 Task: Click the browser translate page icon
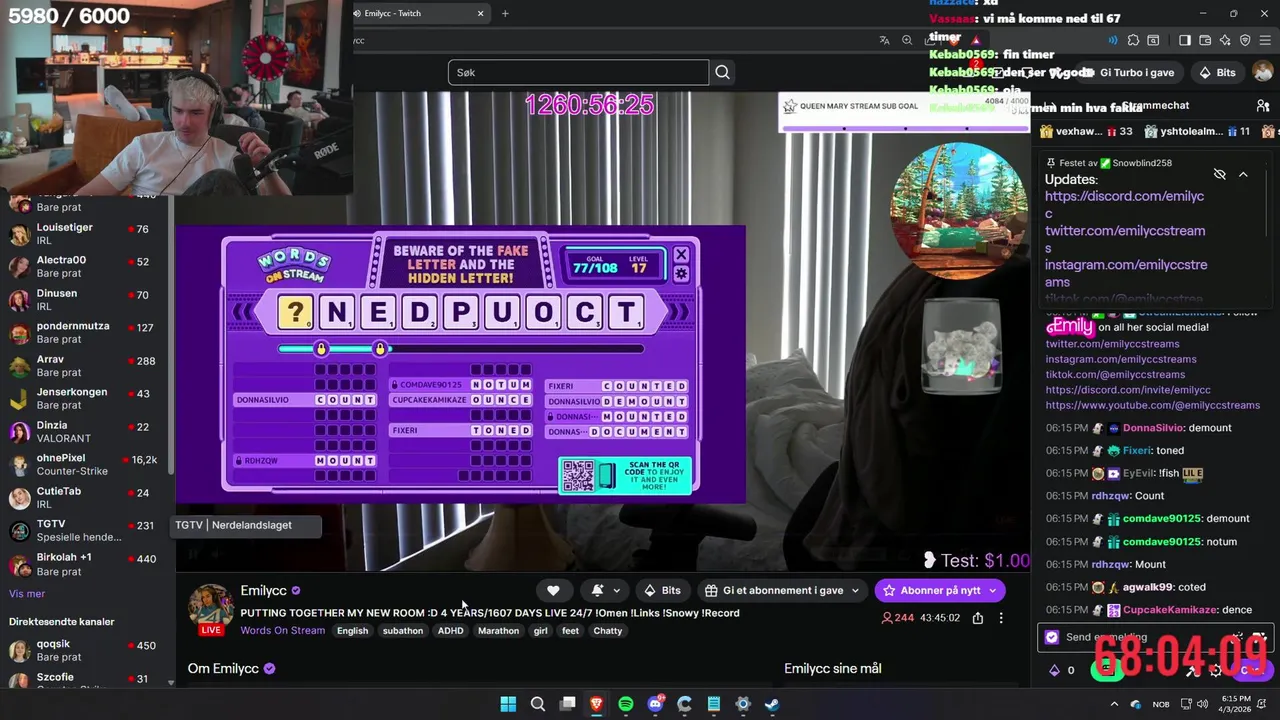click(884, 40)
